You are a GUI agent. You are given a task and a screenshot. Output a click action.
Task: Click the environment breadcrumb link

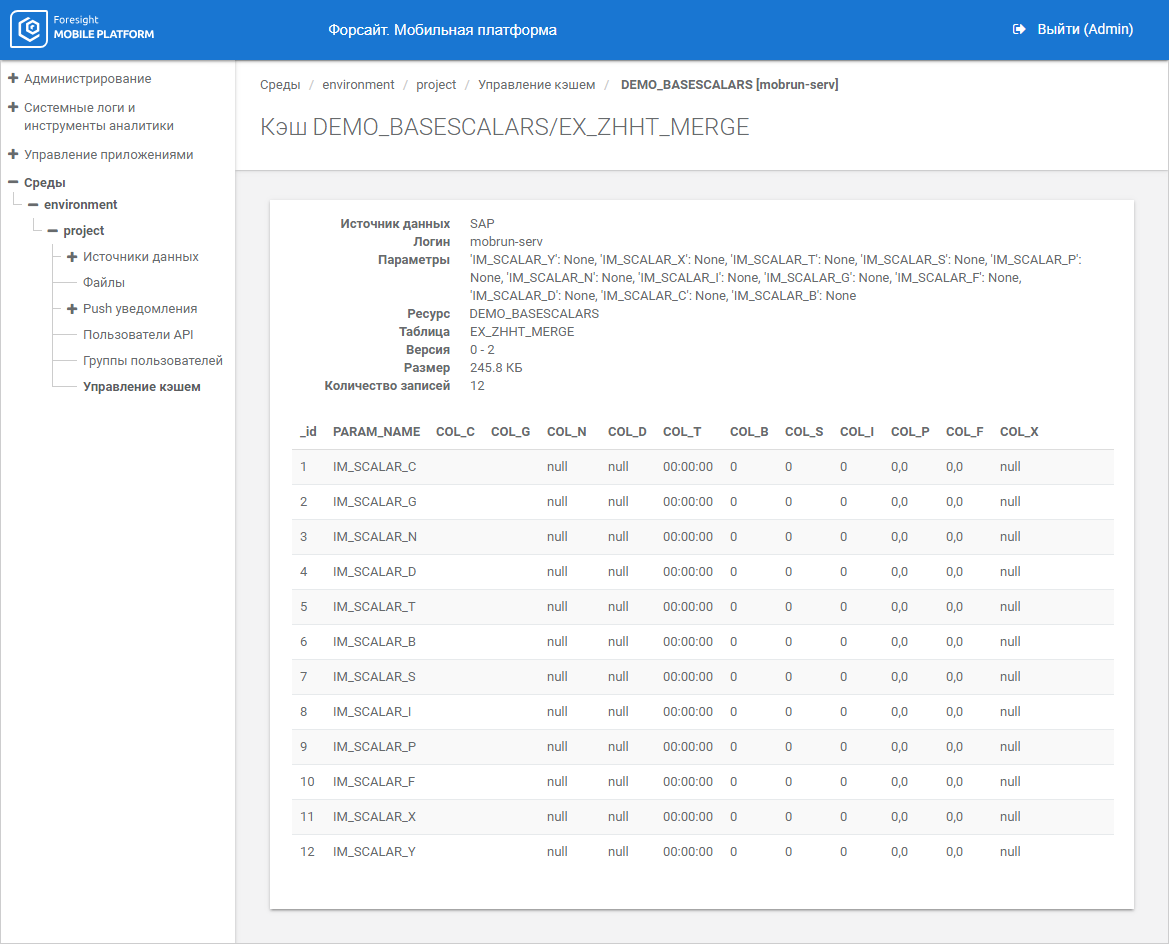click(x=358, y=85)
